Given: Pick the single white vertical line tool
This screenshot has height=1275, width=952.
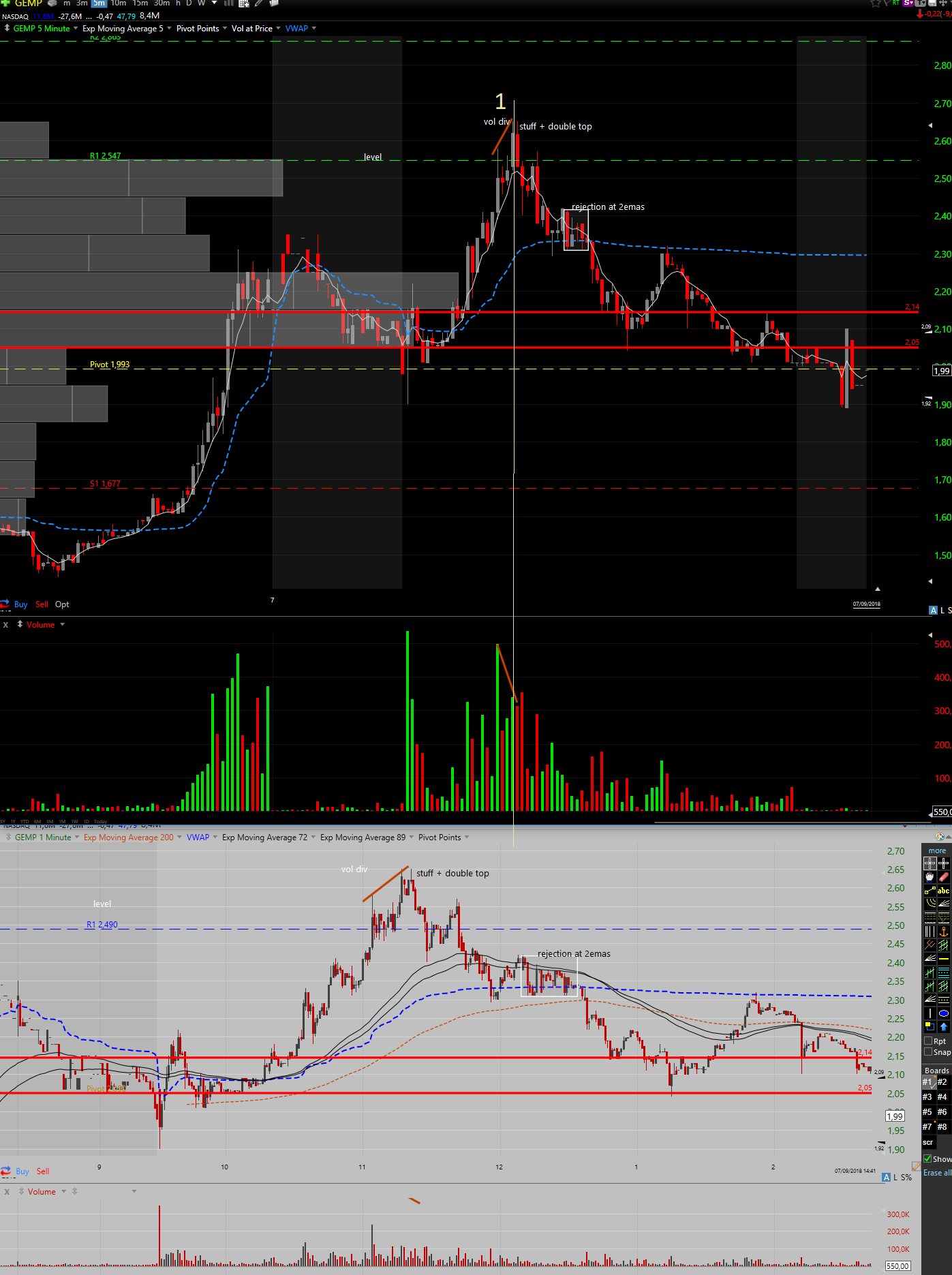Looking at the screenshot, I should click(930, 1013).
